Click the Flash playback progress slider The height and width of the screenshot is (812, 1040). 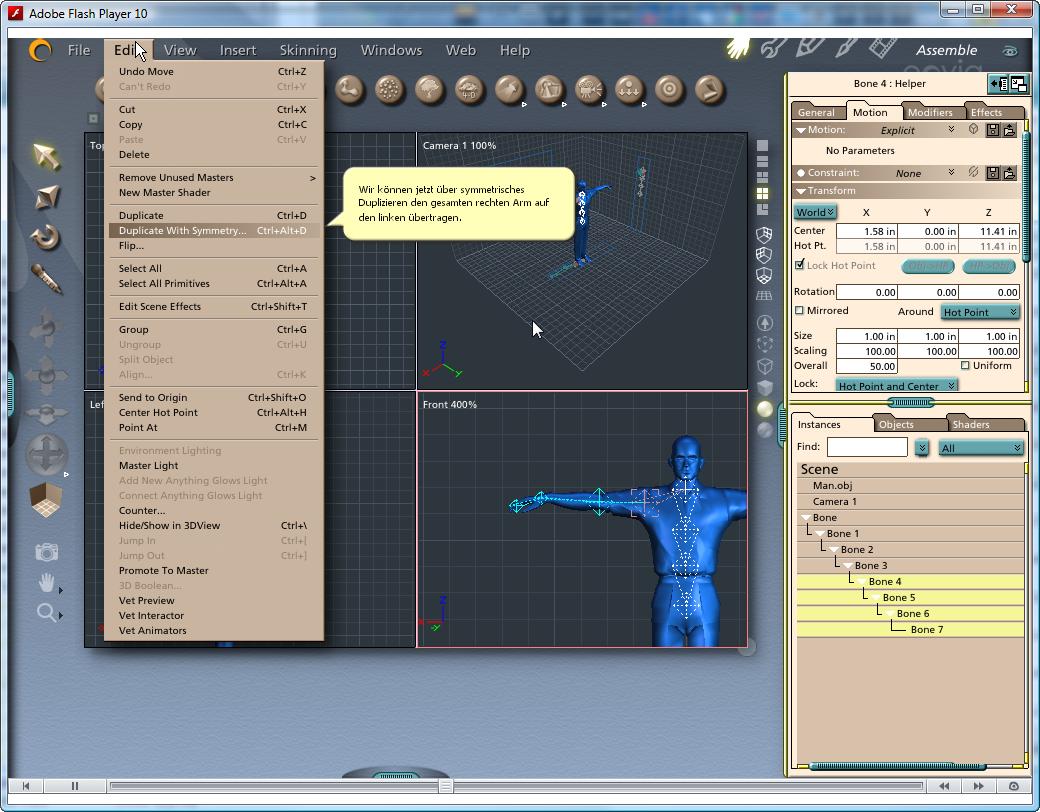pyautogui.click(x=445, y=786)
